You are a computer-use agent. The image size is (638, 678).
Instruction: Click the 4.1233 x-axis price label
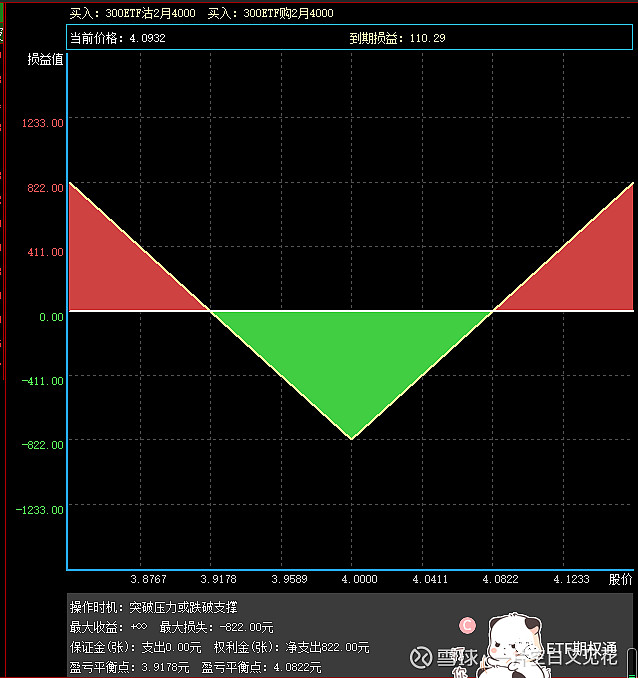coord(571,579)
